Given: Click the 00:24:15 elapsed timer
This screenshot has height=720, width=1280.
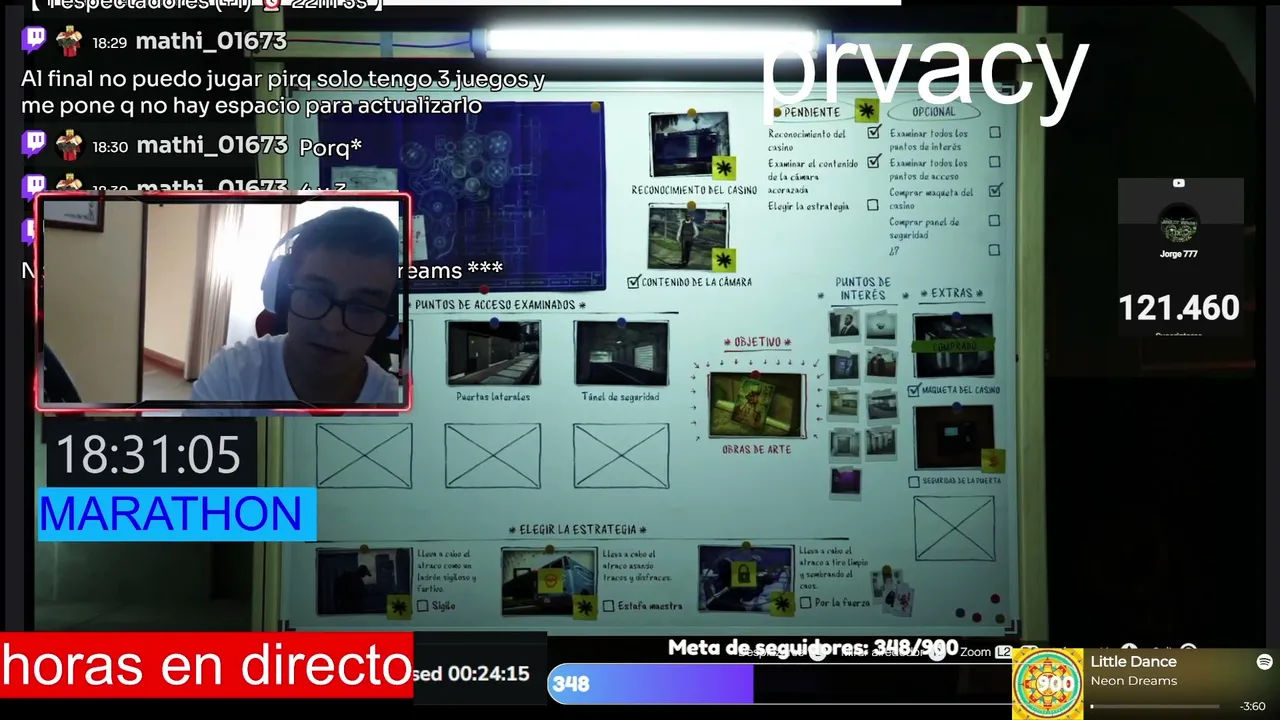Looking at the screenshot, I should (x=488, y=674).
